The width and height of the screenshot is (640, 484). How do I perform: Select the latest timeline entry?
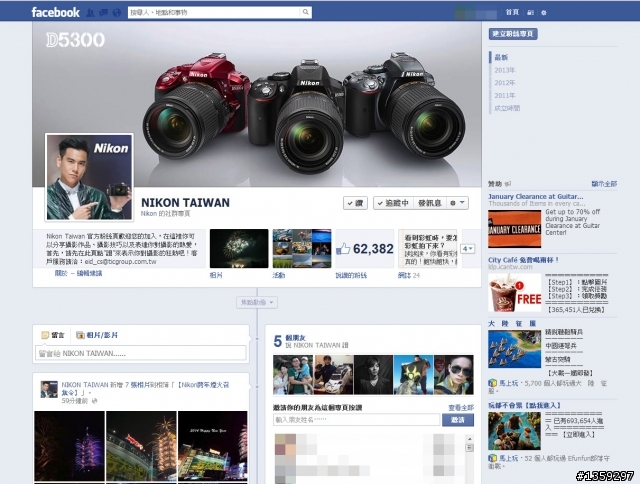click(x=501, y=57)
